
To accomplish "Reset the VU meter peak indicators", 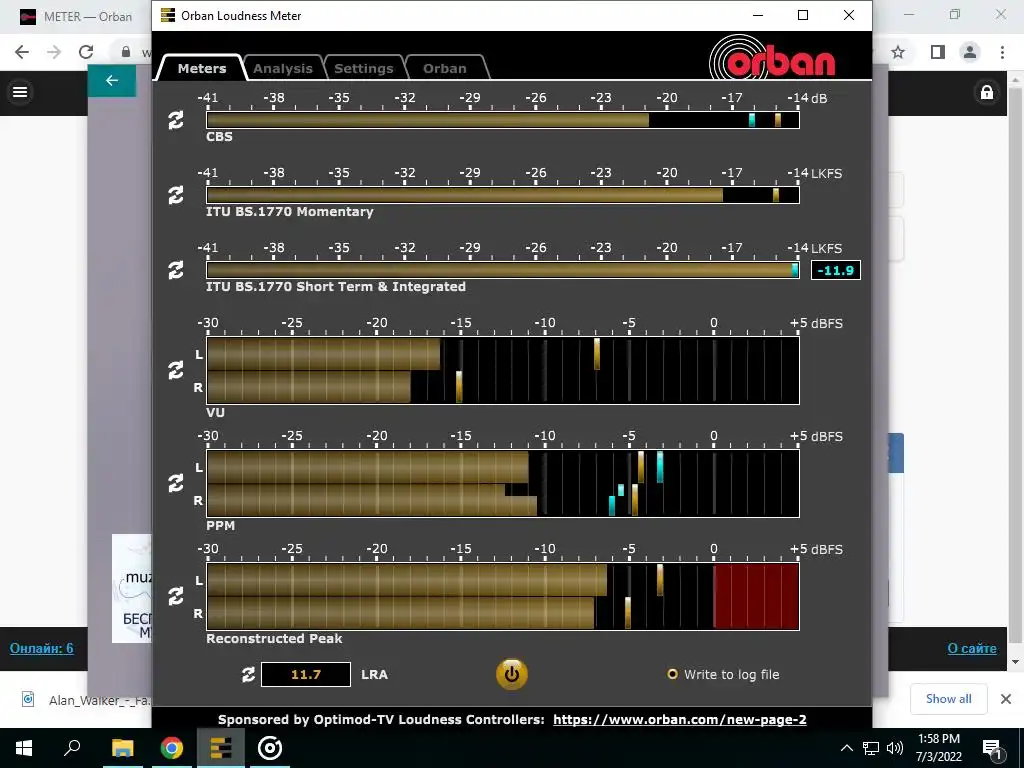I will [x=176, y=370].
